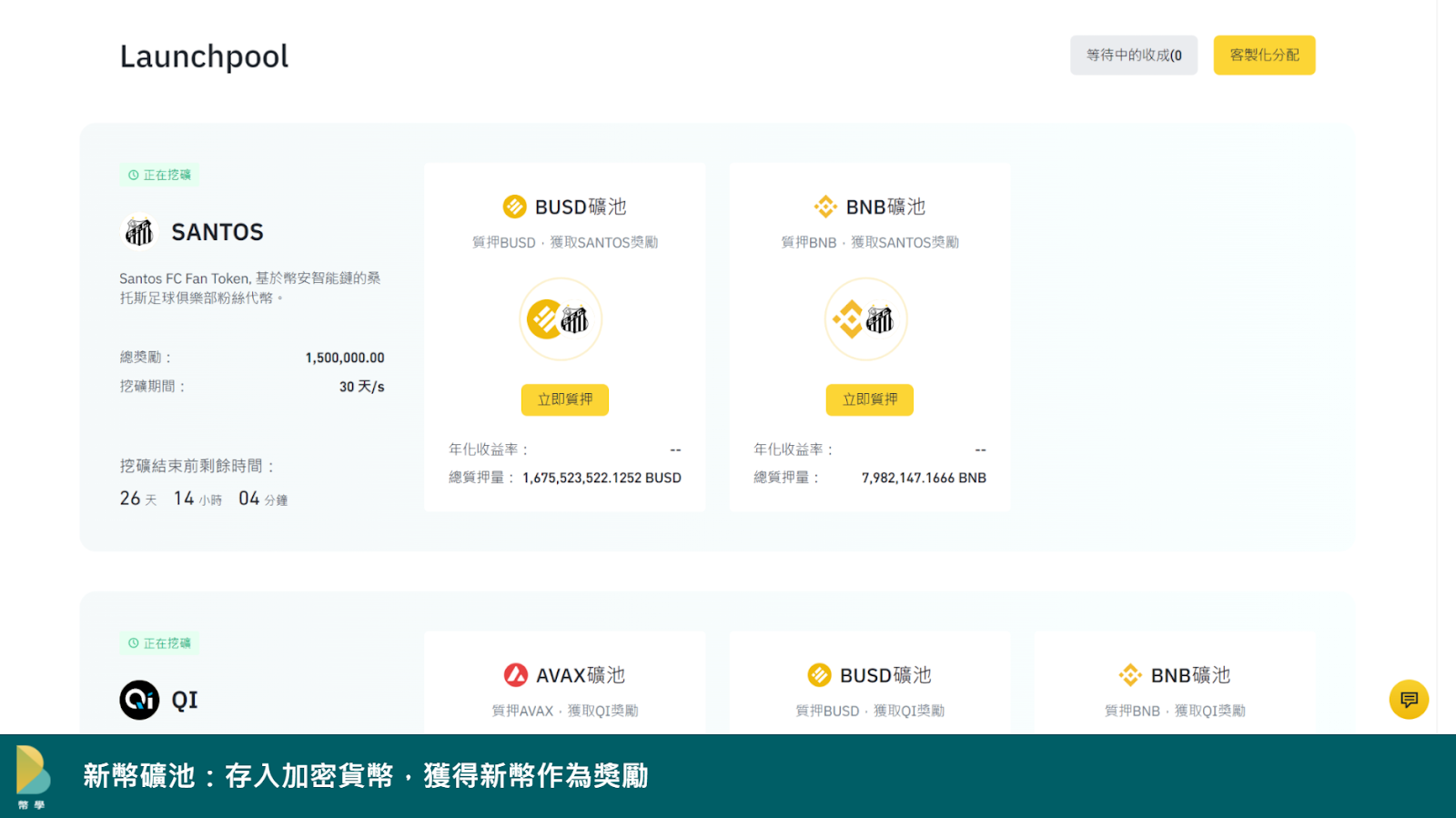Click BNB coin icon in QI BNB礦池 title
This screenshot has height=818, width=1456.
coord(1130,675)
